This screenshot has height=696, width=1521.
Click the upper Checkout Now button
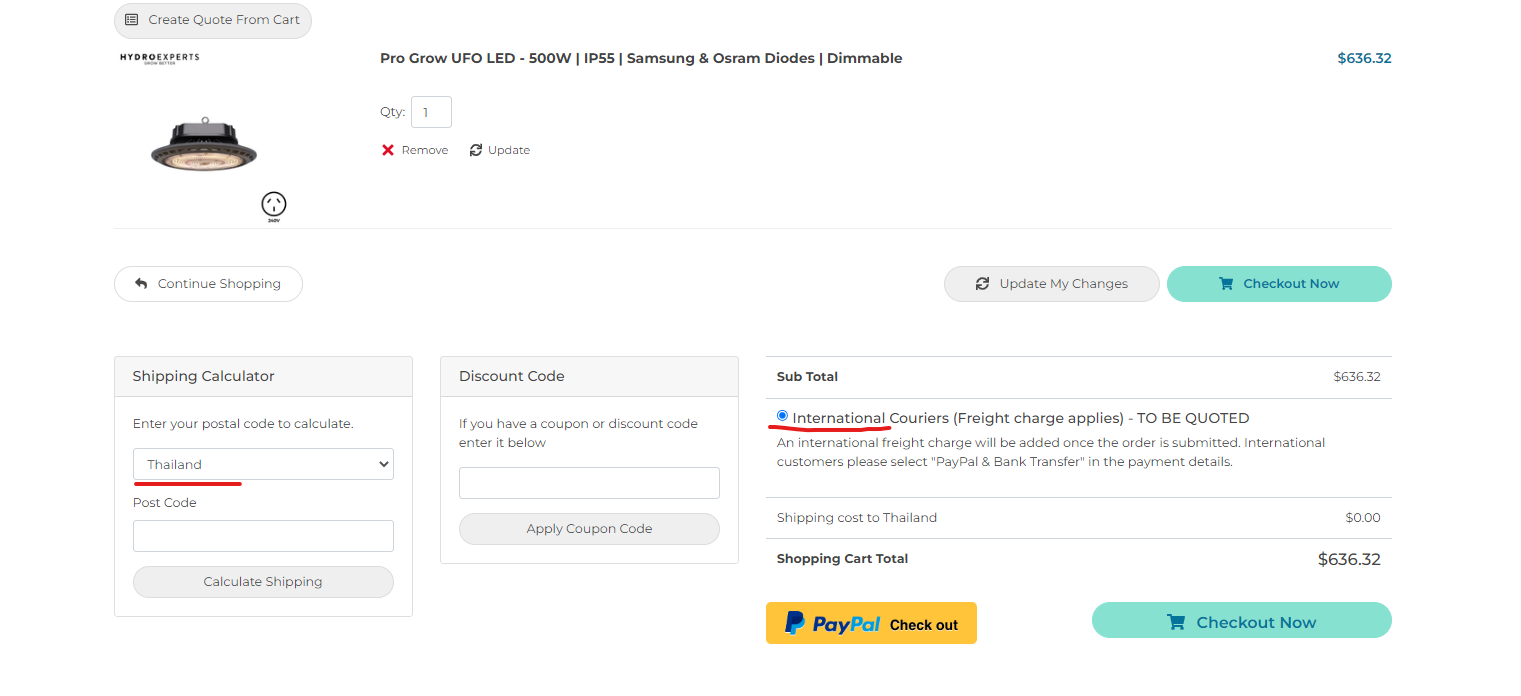pyautogui.click(x=1279, y=284)
